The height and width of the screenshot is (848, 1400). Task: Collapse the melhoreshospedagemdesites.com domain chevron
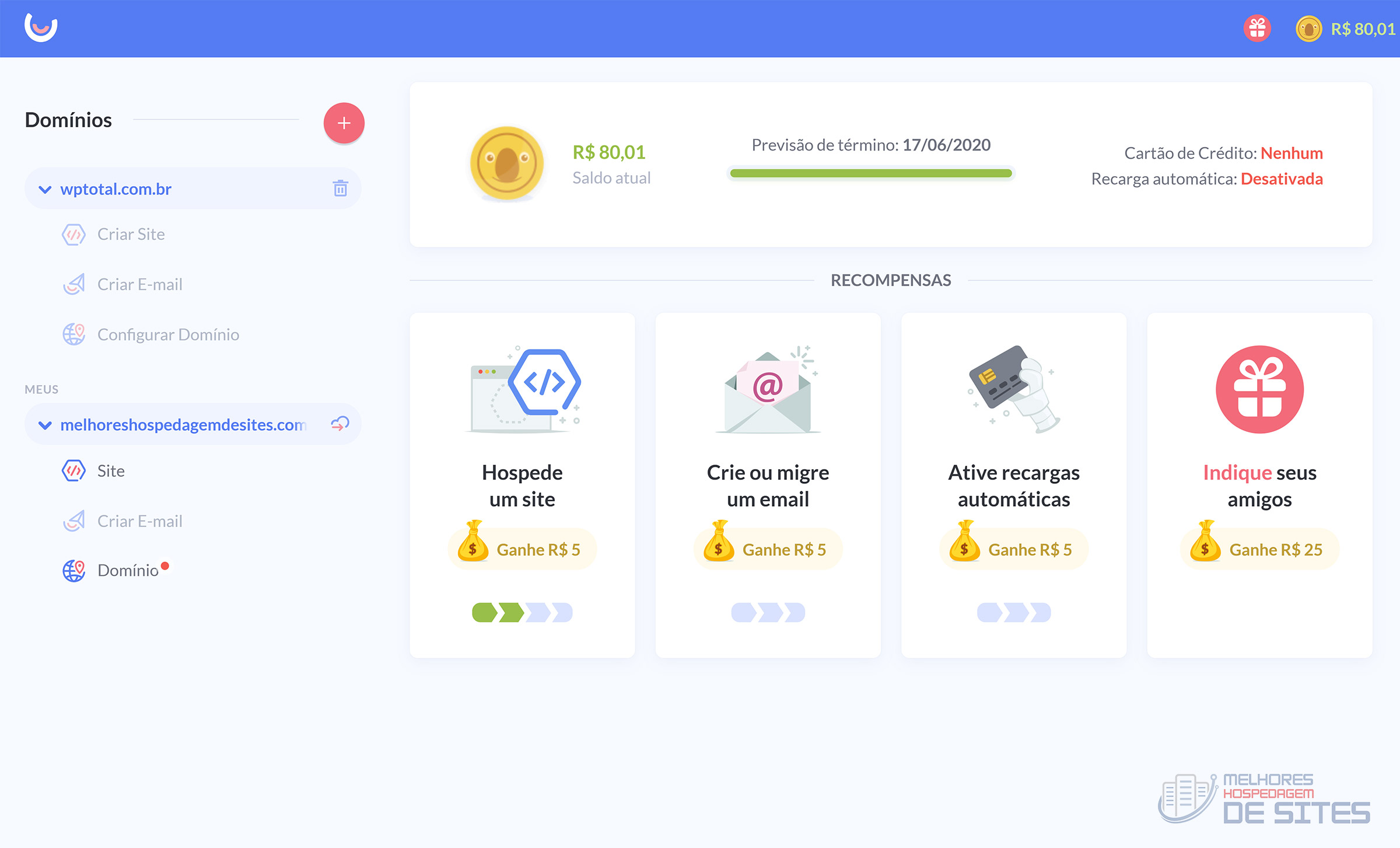[x=45, y=425]
